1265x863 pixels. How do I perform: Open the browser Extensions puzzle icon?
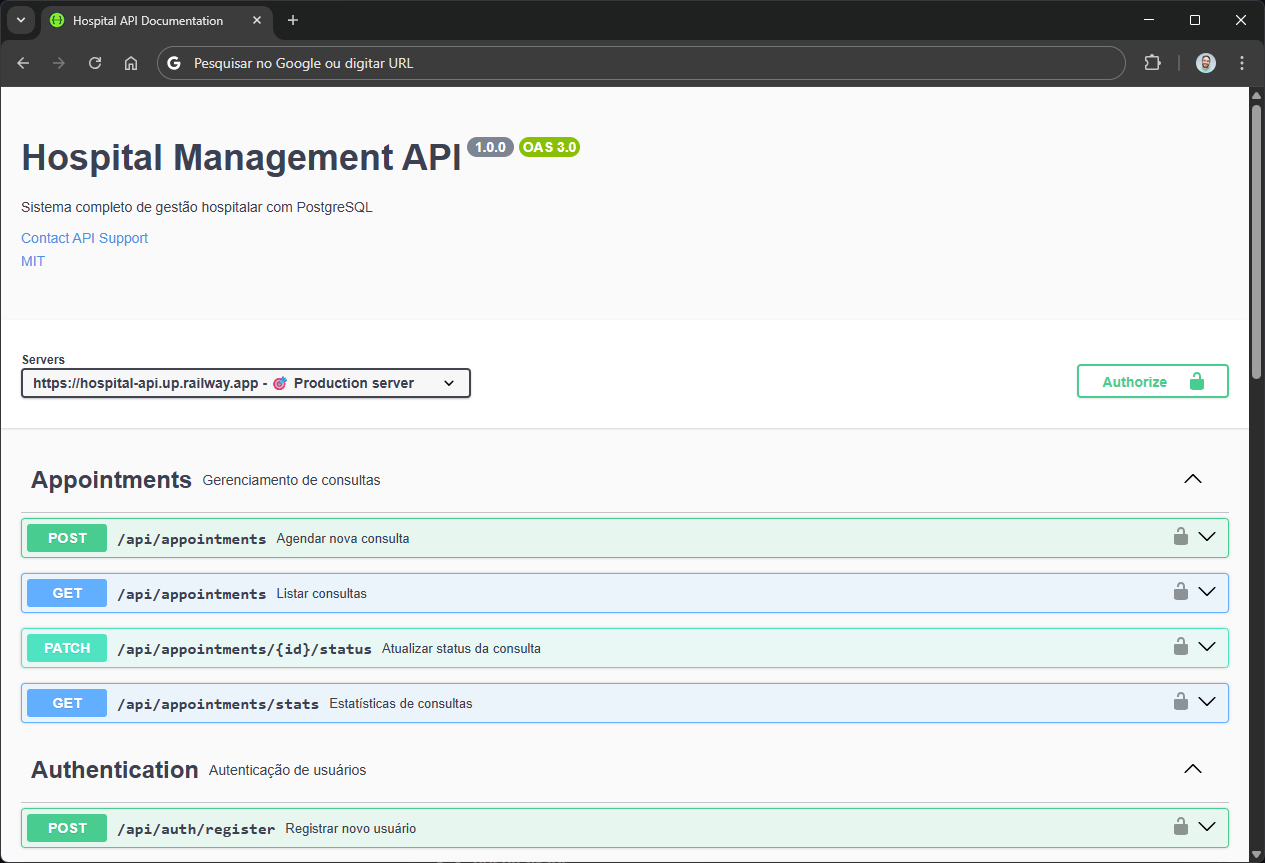tap(1152, 63)
